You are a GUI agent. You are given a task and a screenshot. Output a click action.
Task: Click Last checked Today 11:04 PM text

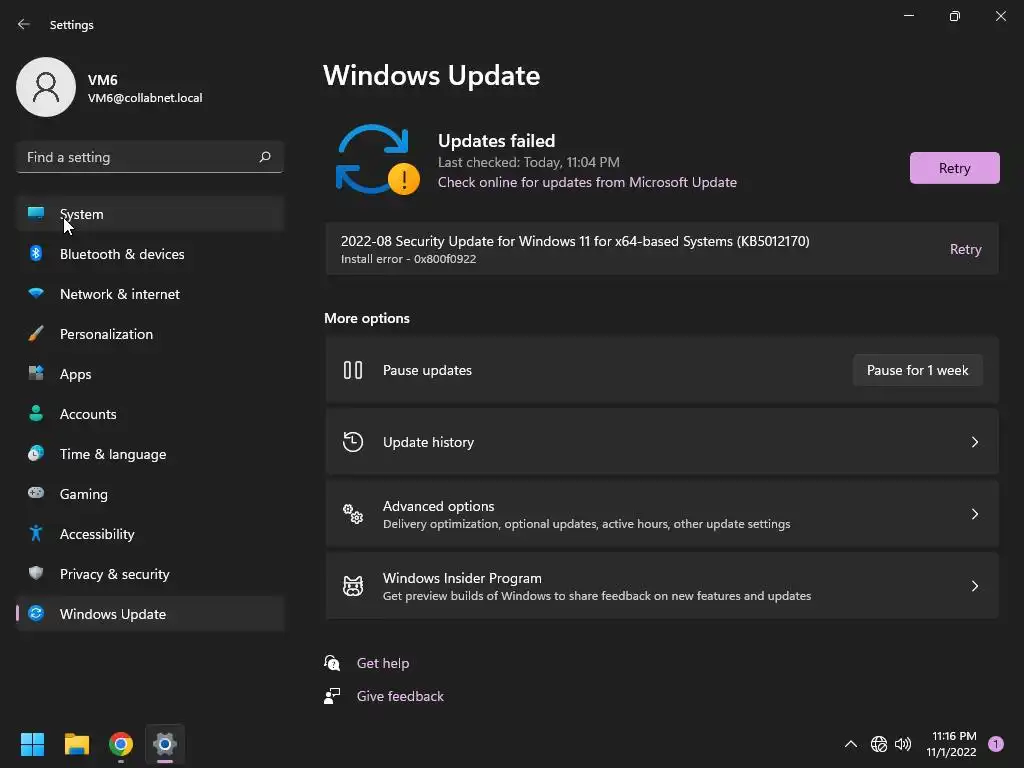coord(528,162)
